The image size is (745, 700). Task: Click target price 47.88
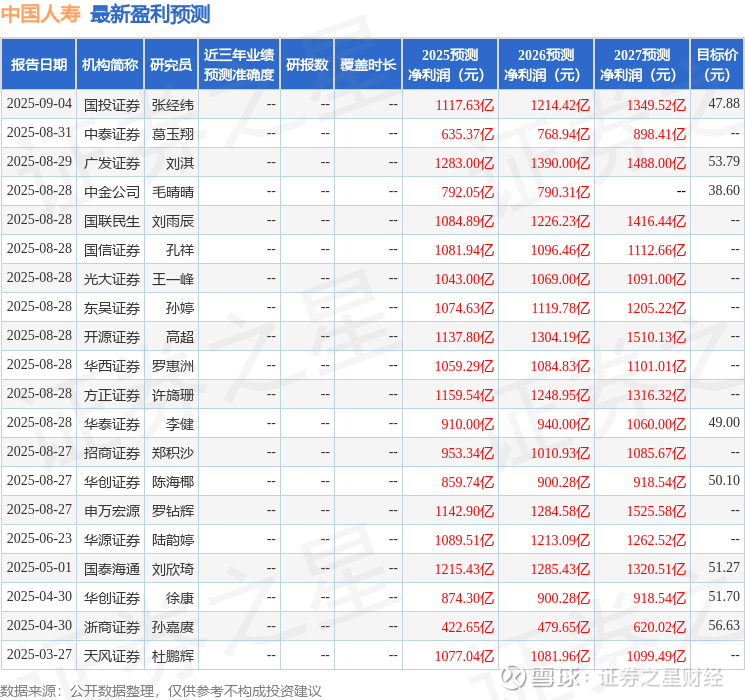(x=724, y=103)
